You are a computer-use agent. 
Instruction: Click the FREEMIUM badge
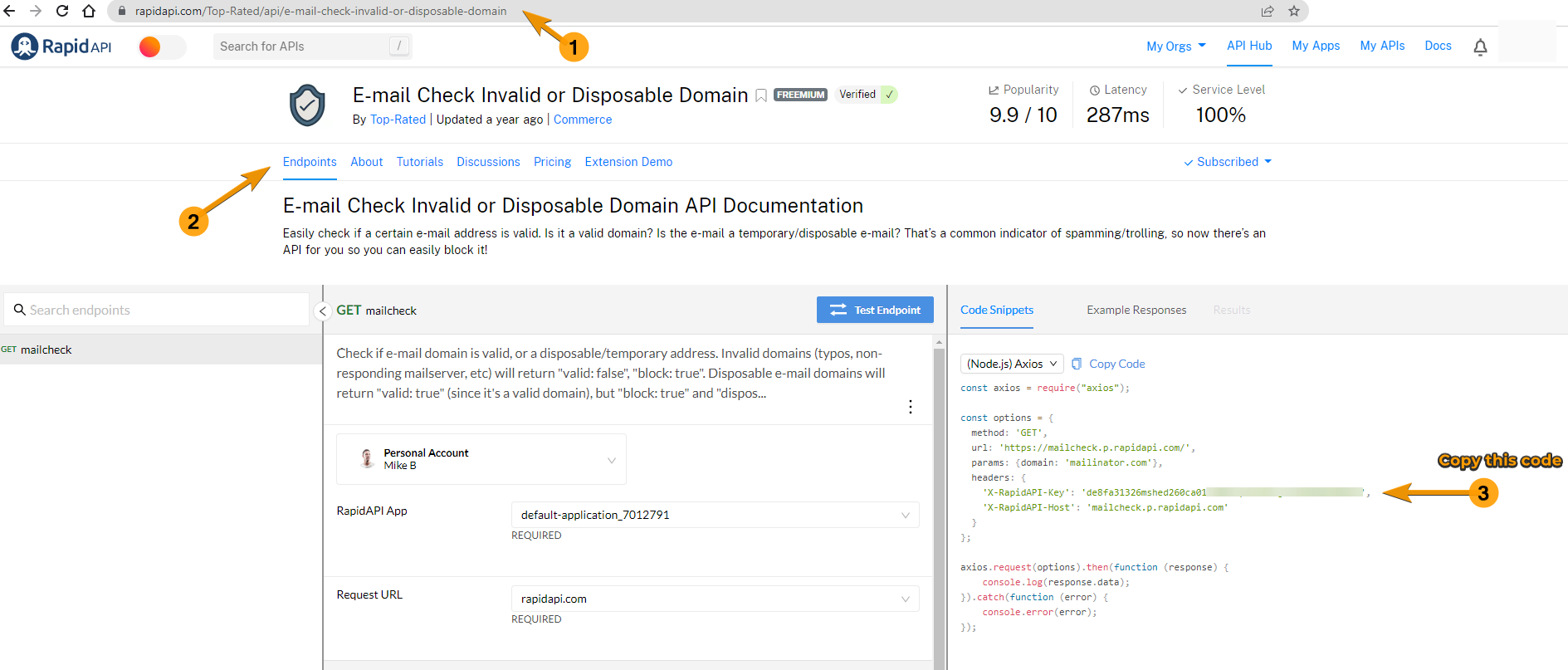click(800, 95)
